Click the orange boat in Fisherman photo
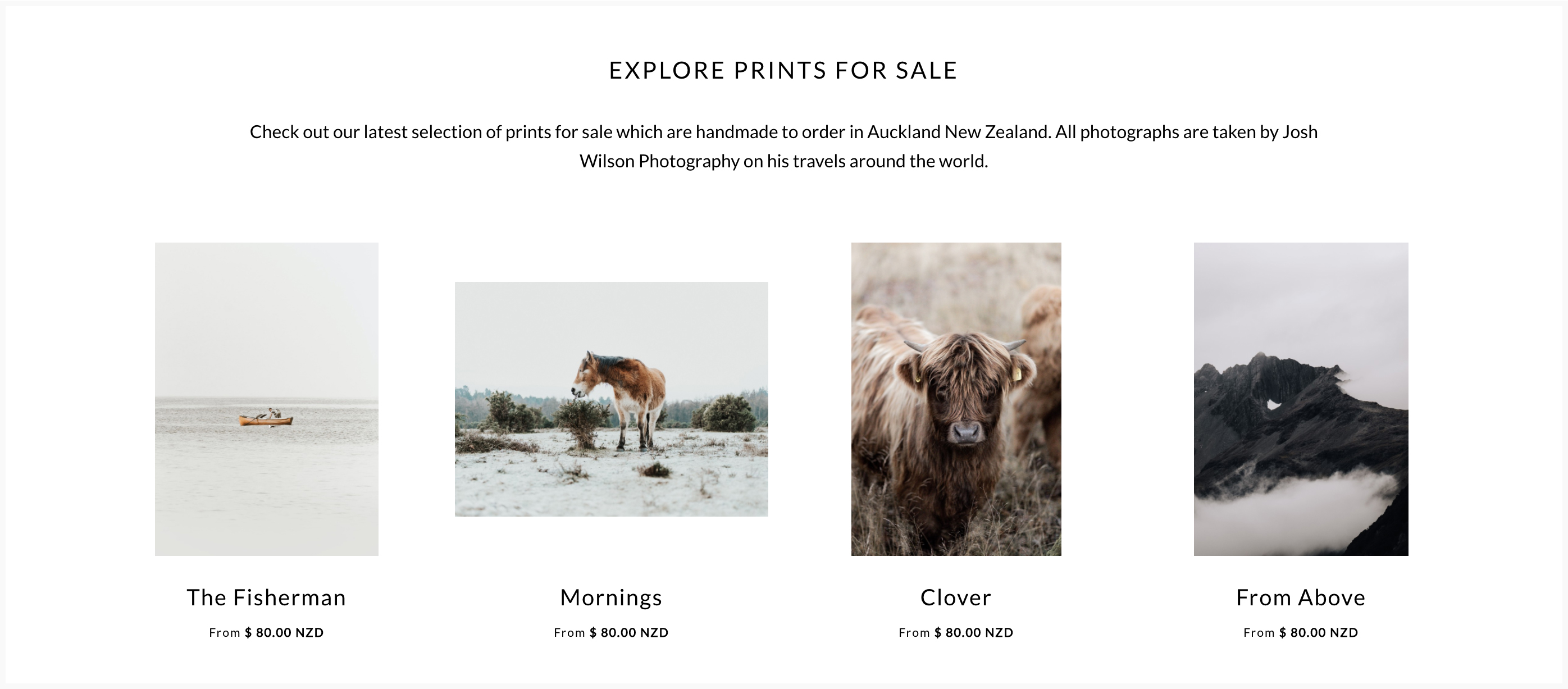 266,419
